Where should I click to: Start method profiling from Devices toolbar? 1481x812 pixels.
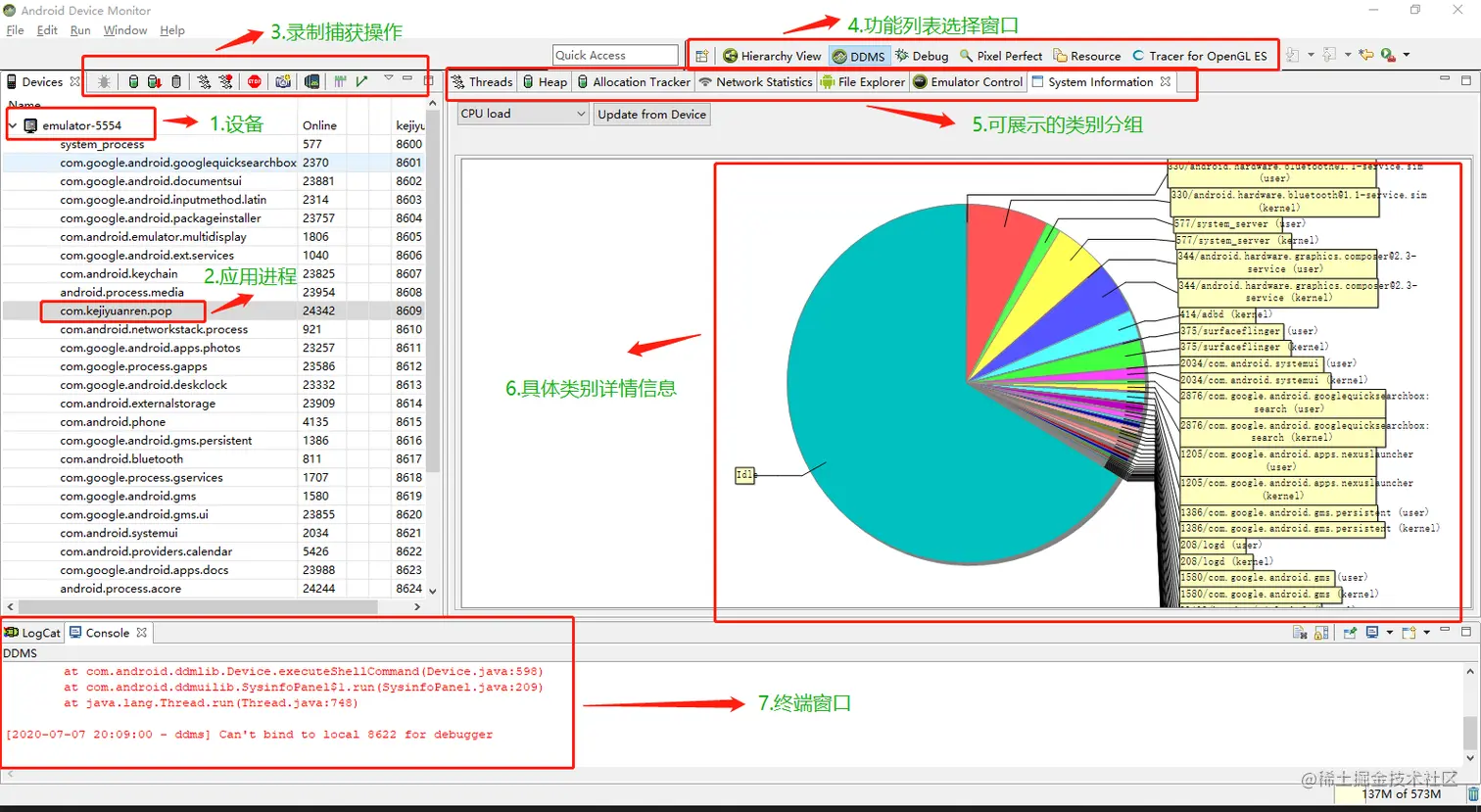[x=225, y=81]
